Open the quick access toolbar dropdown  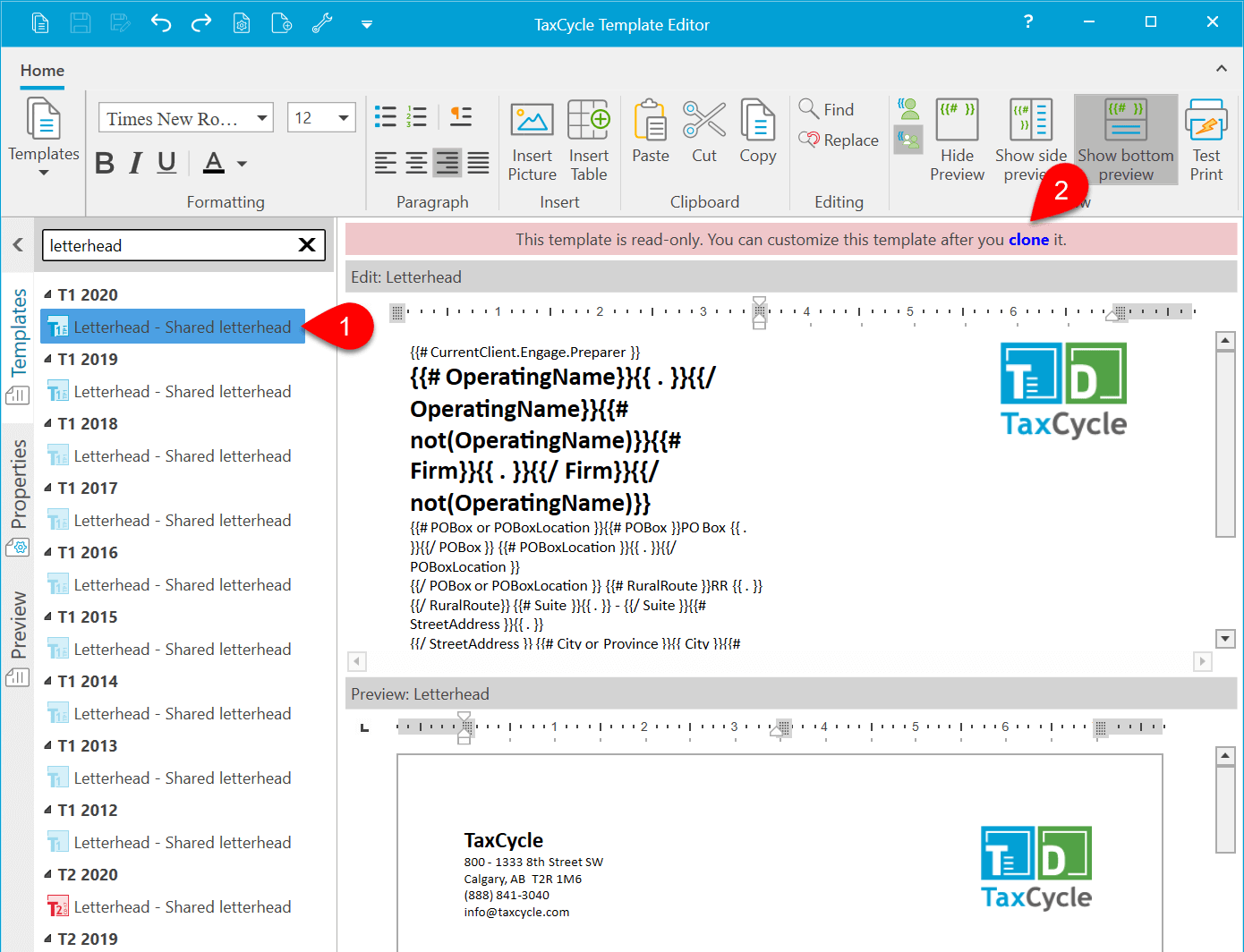pyautogui.click(x=367, y=24)
